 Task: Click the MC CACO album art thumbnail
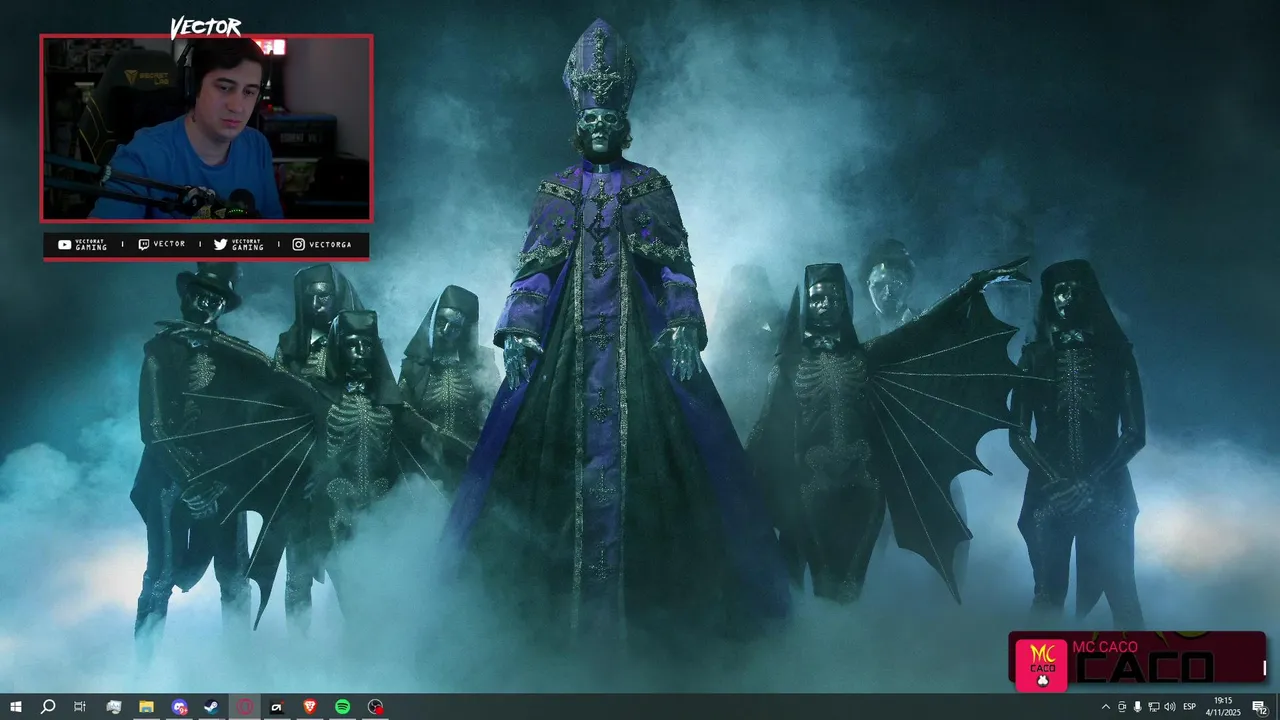pyautogui.click(x=1042, y=664)
